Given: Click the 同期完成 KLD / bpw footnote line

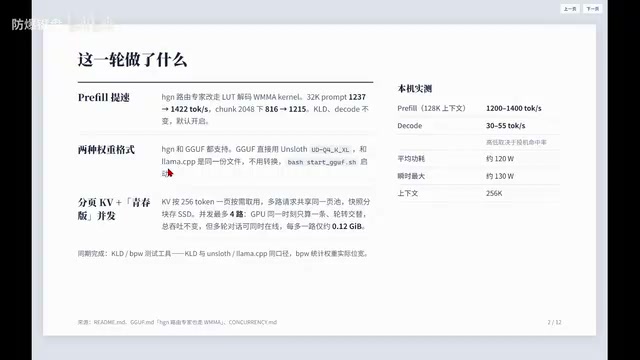Looking at the screenshot, I should 223,253.
